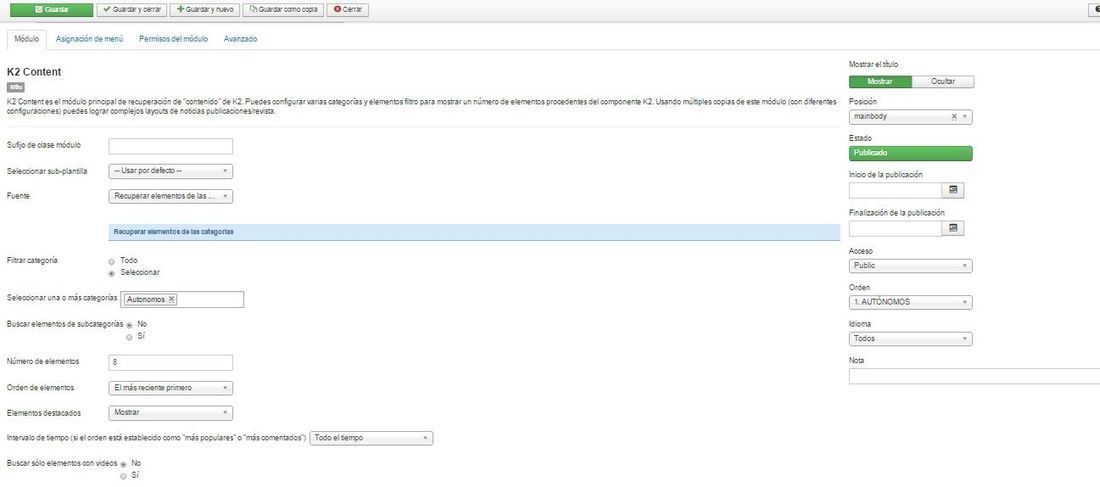Open the Acceso dropdown
This screenshot has height=487, width=1100.
pyautogui.click(x=911, y=266)
